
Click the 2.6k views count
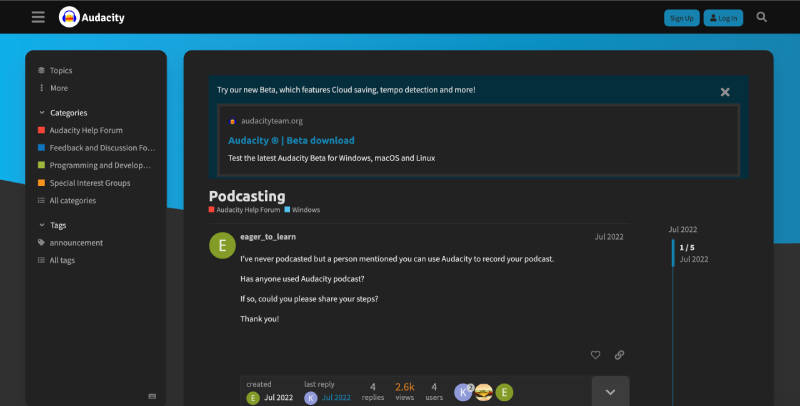405,391
